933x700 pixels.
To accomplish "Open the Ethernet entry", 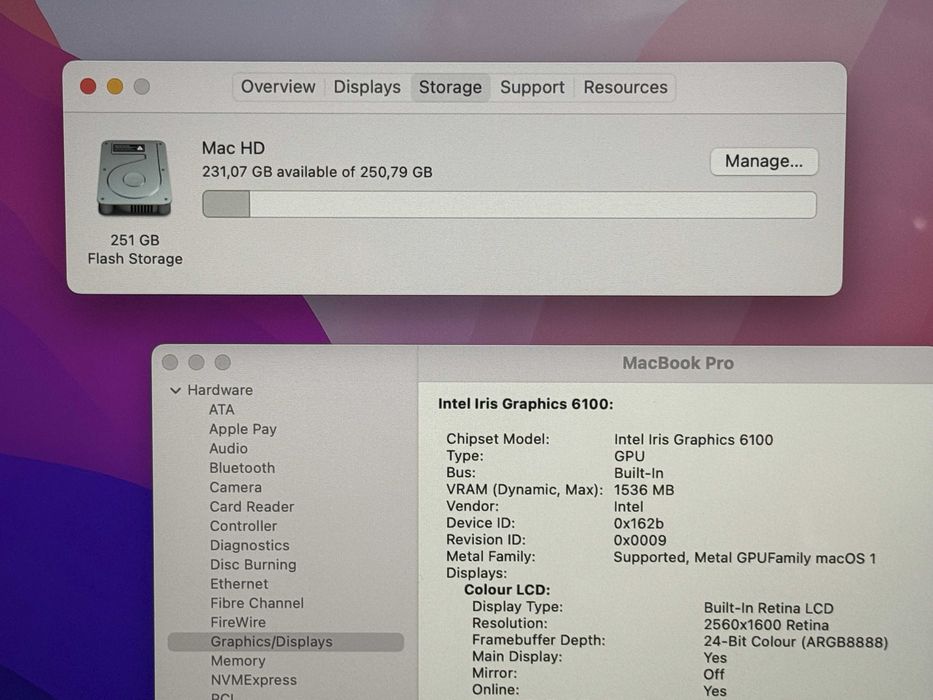I will [x=239, y=584].
